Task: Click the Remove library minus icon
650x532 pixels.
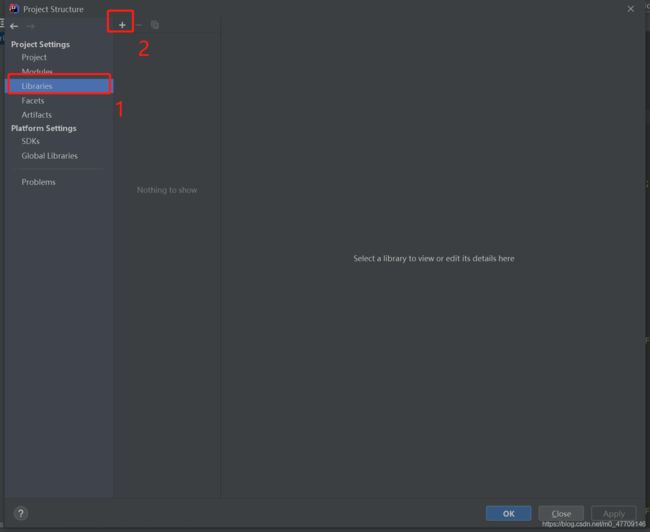Action: [x=139, y=25]
